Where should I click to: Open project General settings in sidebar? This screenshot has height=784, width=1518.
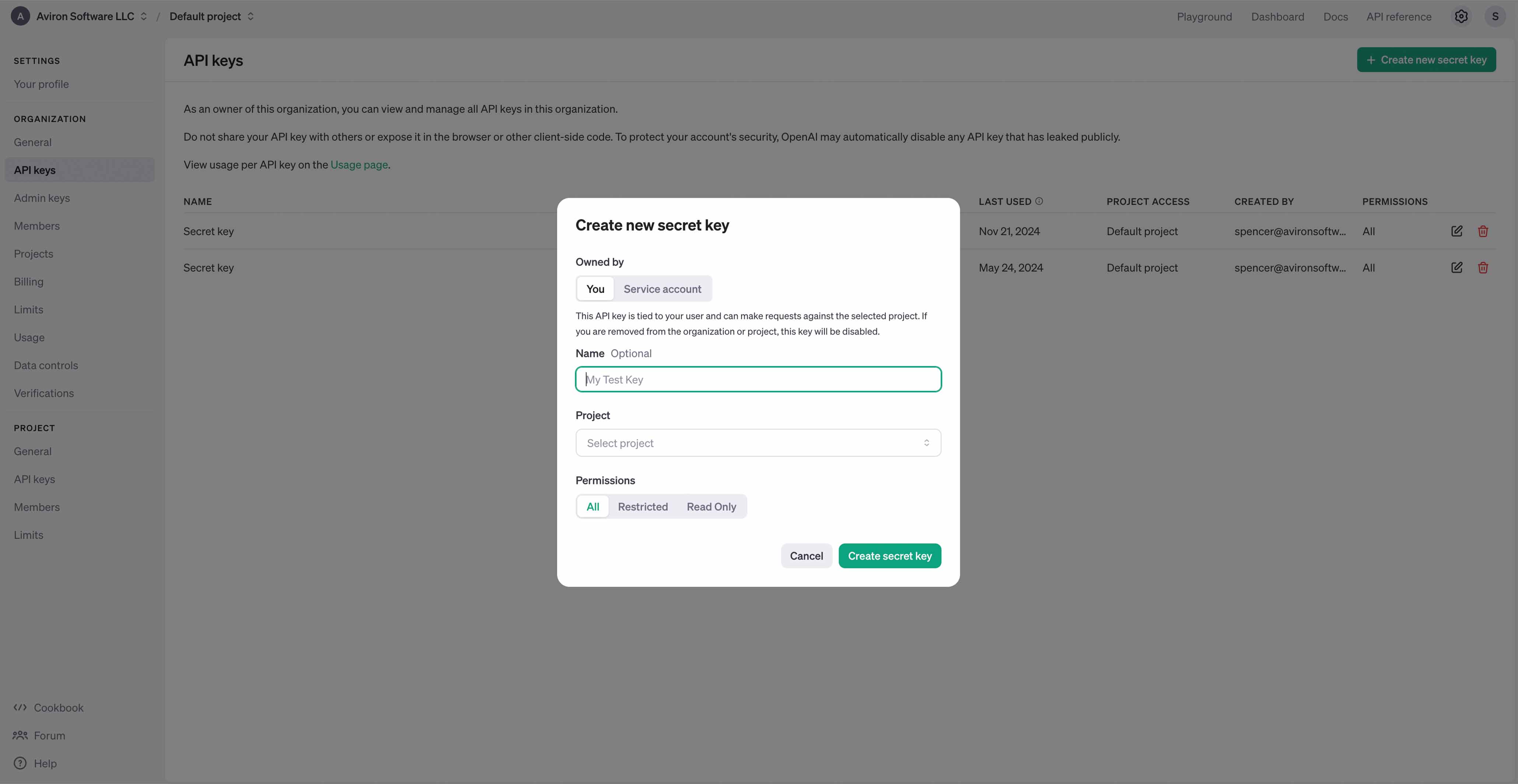[x=32, y=451]
